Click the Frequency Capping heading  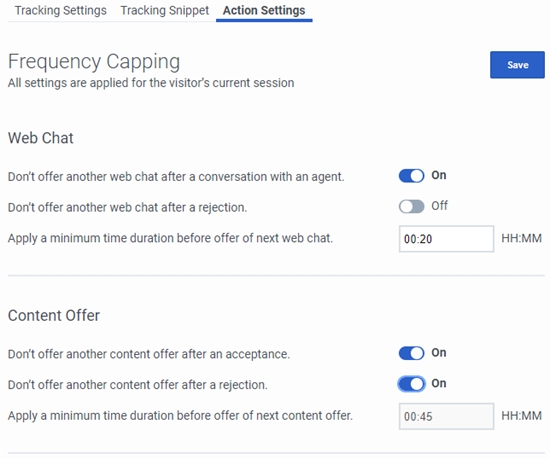click(94, 62)
